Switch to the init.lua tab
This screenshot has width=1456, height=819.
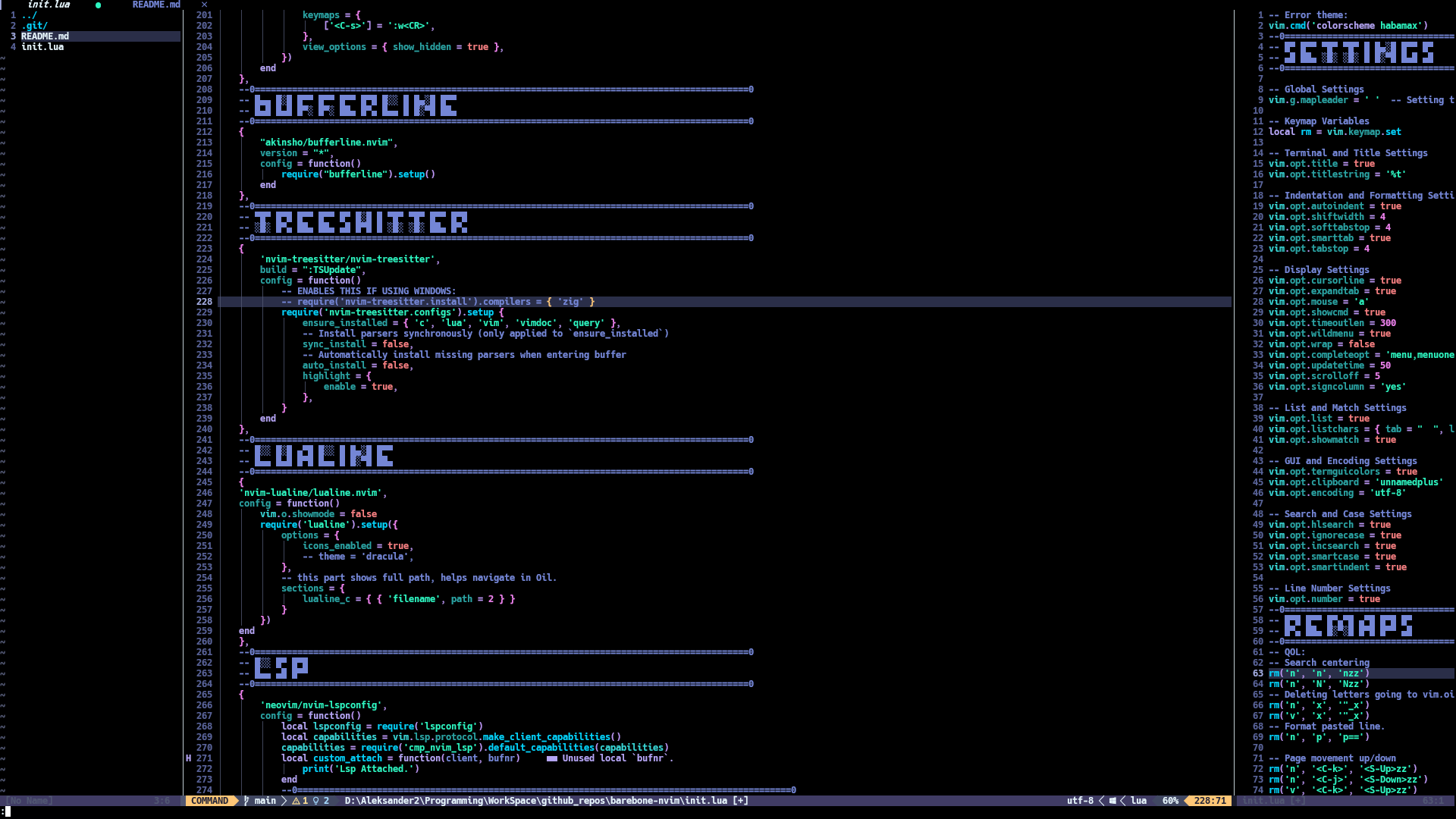(49, 5)
